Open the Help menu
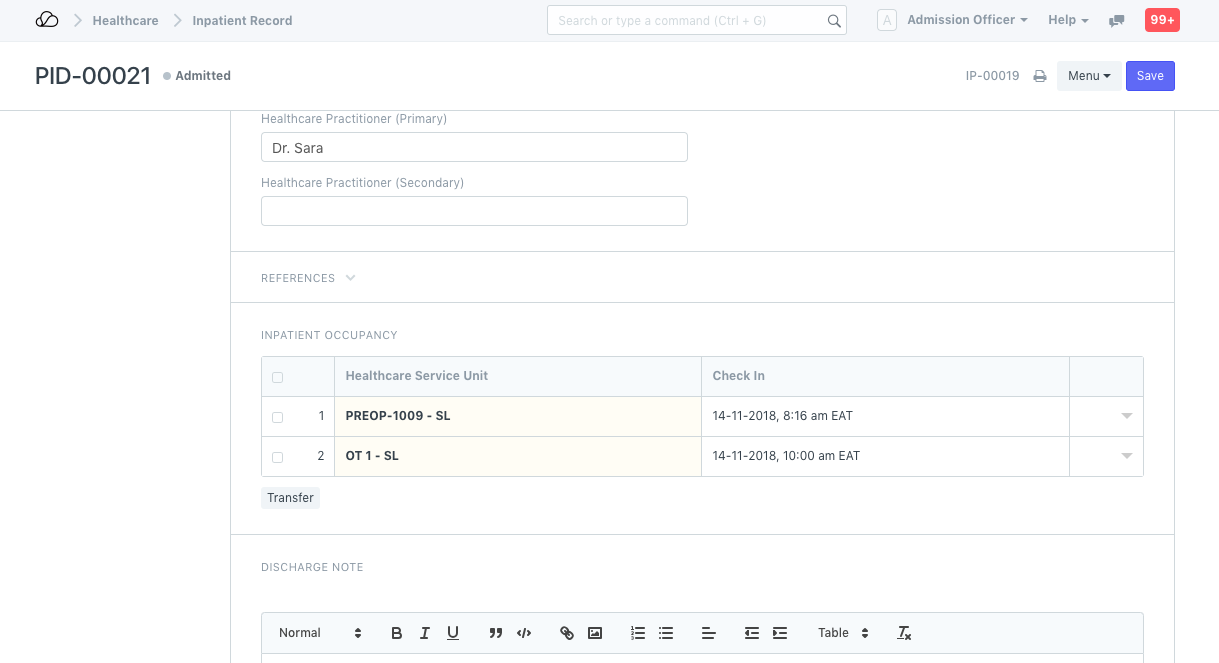This screenshot has width=1219, height=663. (x=1067, y=19)
